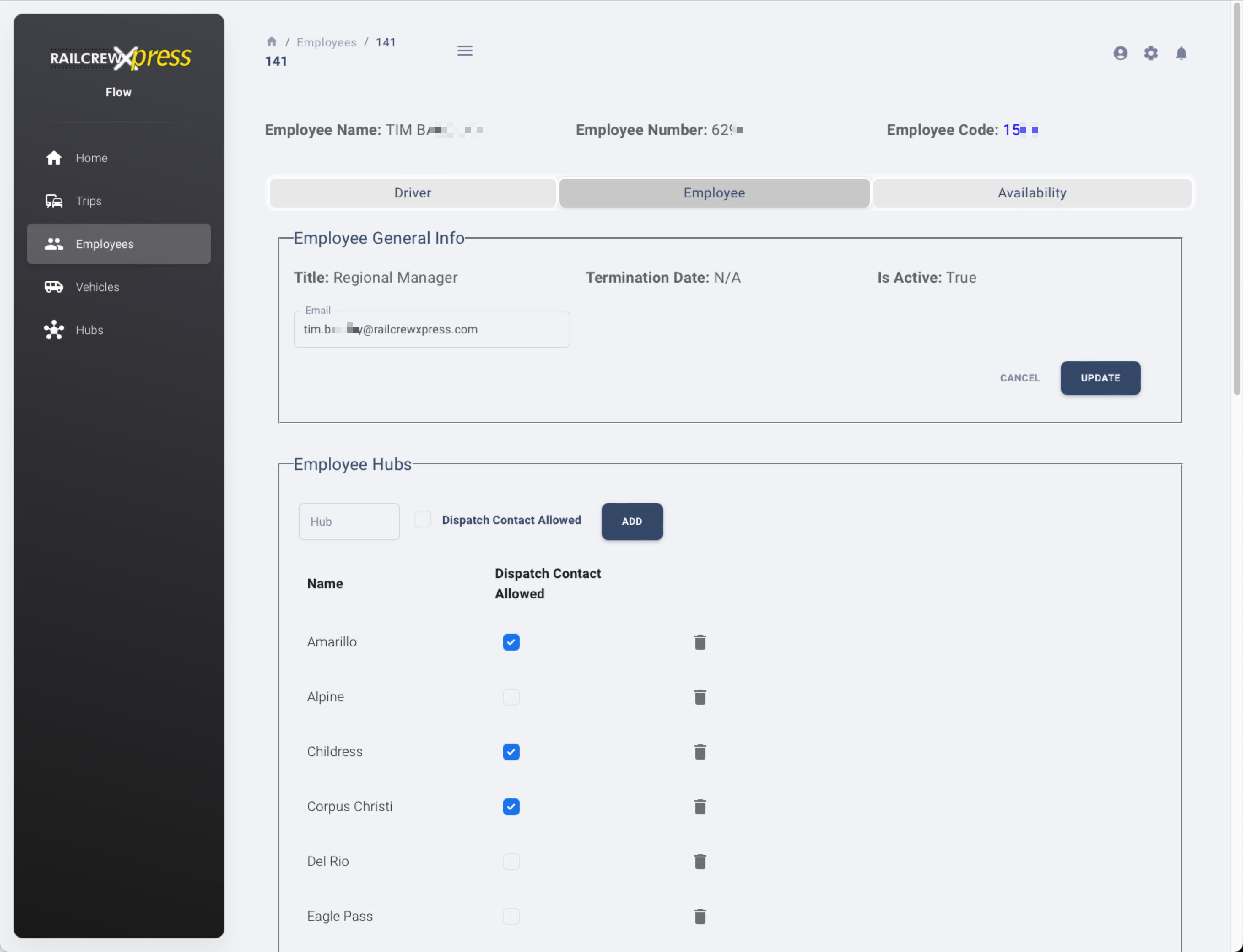Click the UPDATE button
Screen dimensions: 1243x952
(x=1100, y=378)
